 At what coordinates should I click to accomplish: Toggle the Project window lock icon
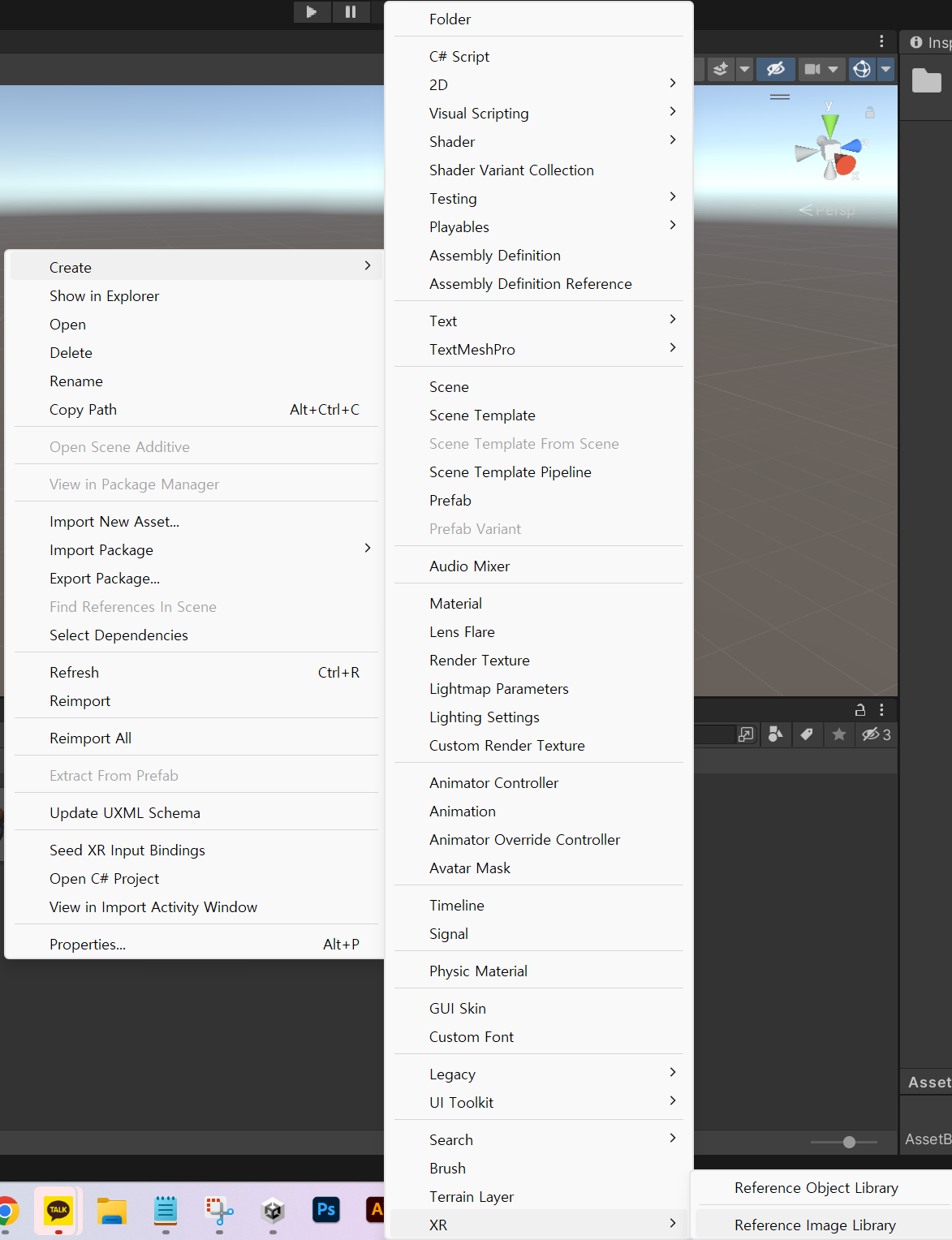point(860,710)
